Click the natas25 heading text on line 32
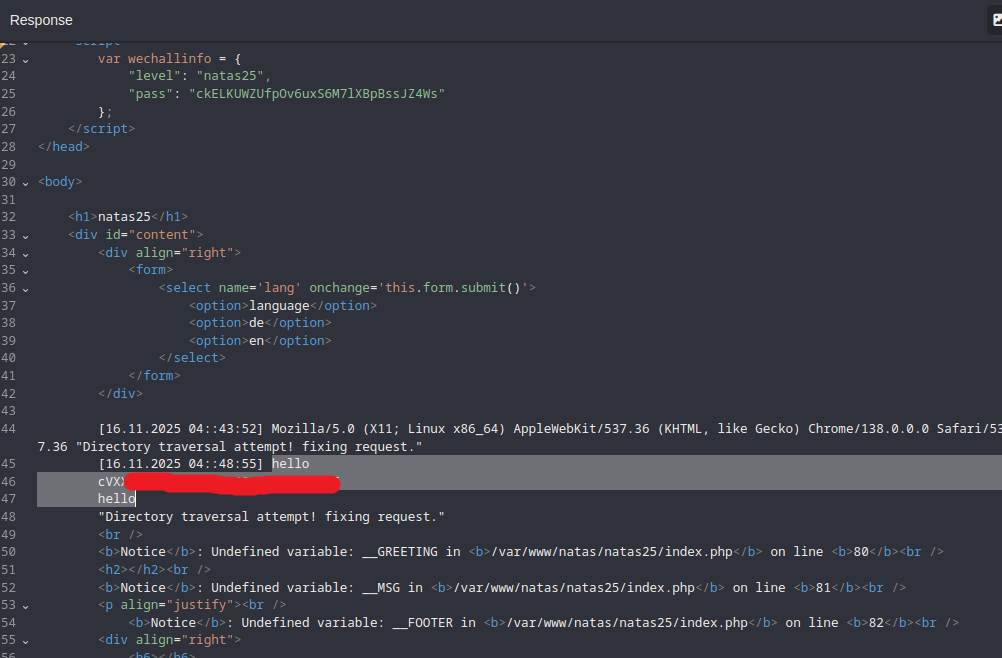Image resolution: width=1002 pixels, height=658 pixels. (x=127, y=217)
